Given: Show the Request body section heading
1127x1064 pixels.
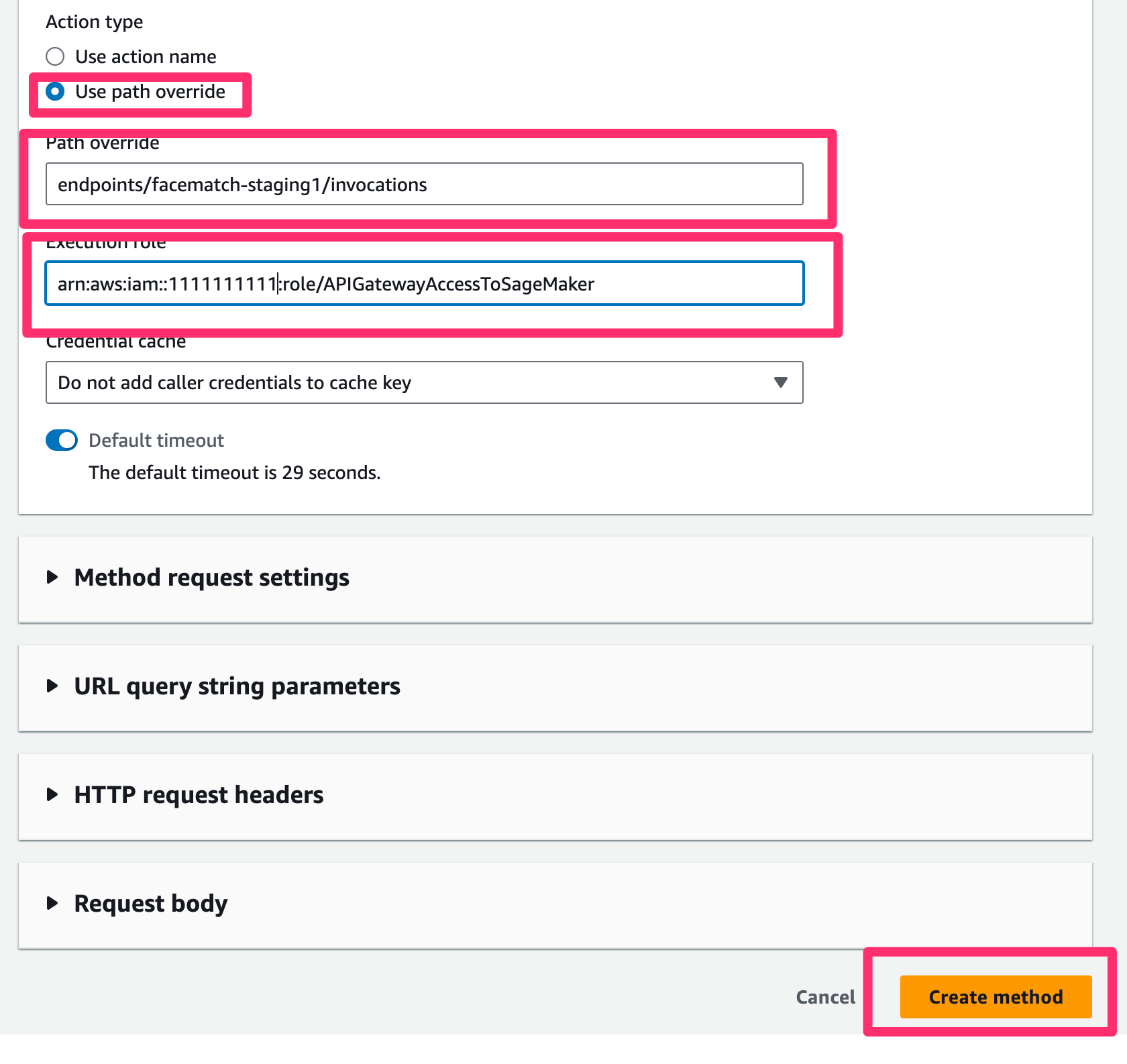Looking at the screenshot, I should tap(151, 903).
